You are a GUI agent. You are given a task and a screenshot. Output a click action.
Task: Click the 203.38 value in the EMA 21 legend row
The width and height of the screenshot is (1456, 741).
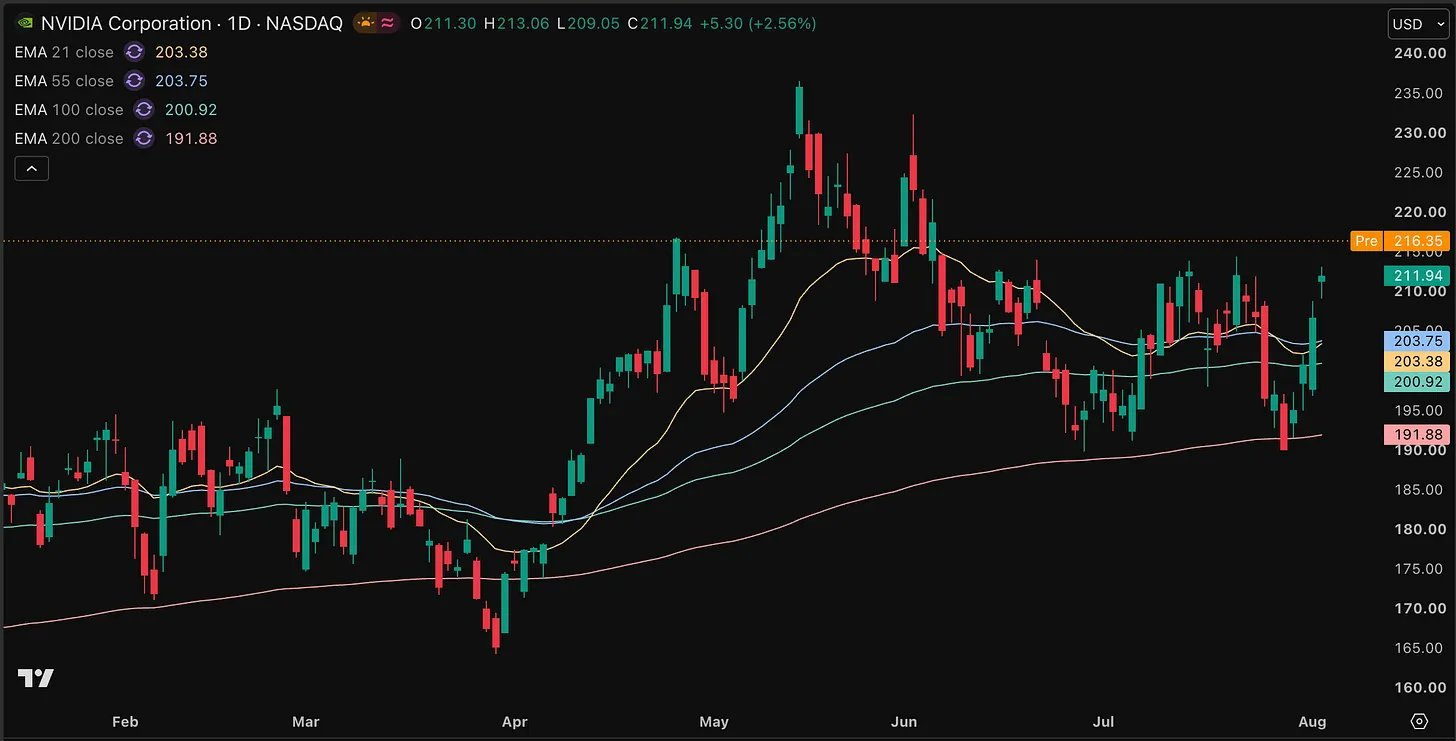click(x=181, y=52)
